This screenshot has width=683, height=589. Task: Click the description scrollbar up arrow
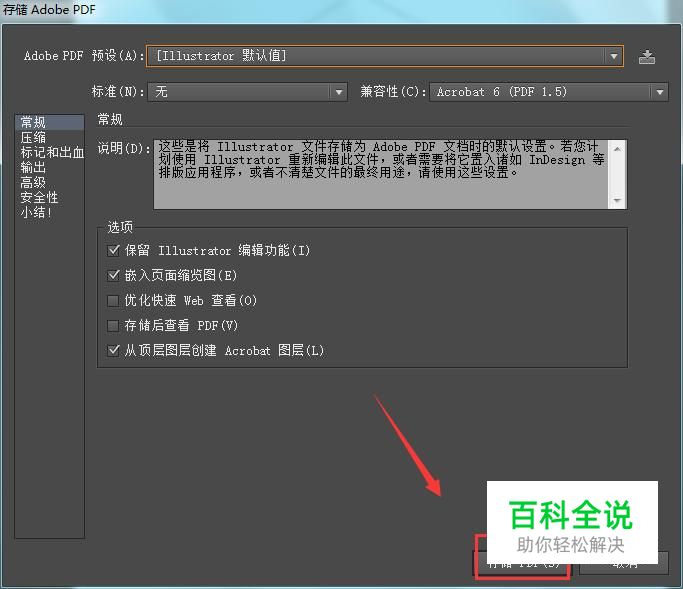coord(617,149)
